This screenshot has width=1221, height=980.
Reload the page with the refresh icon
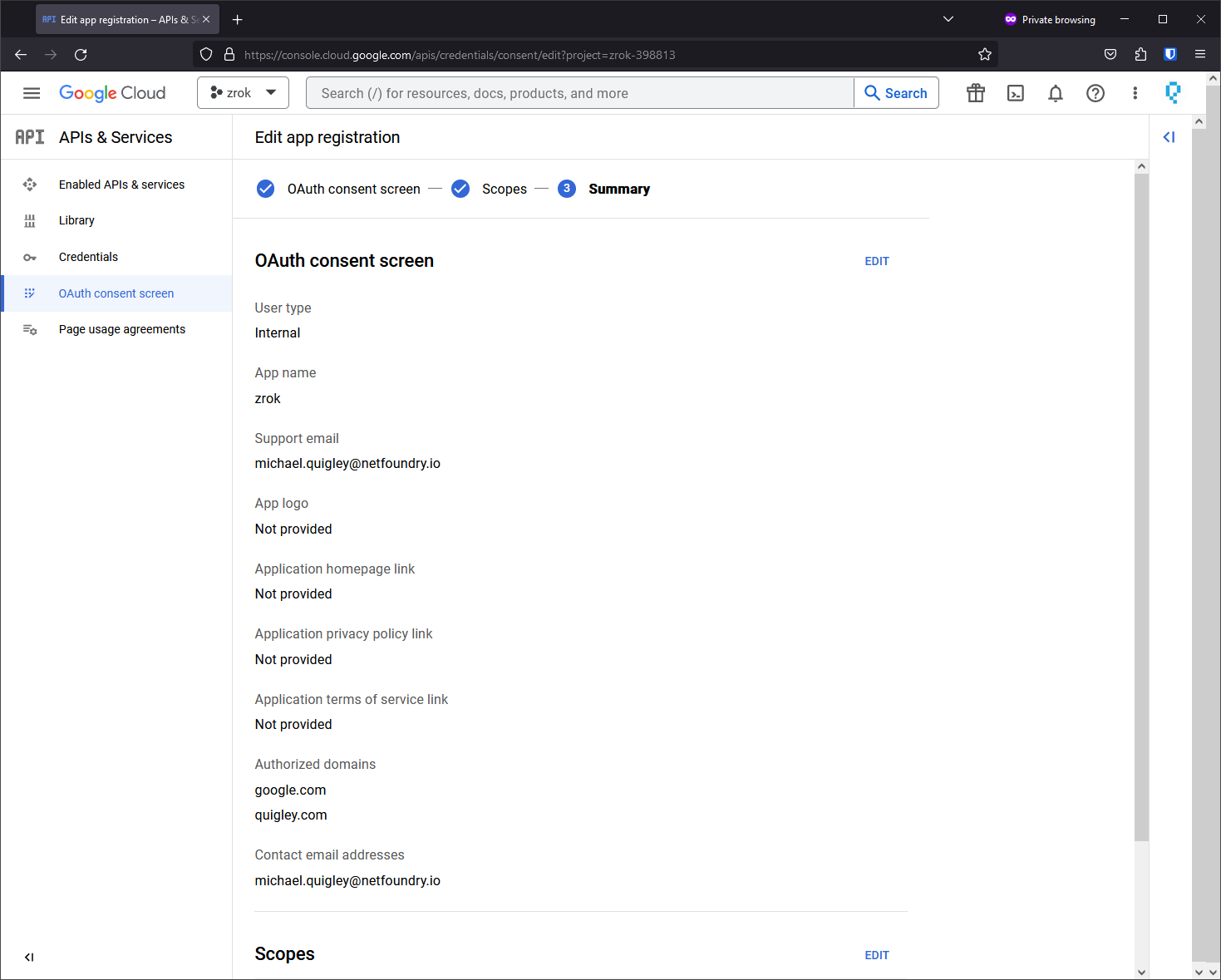[x=81, y=55]
